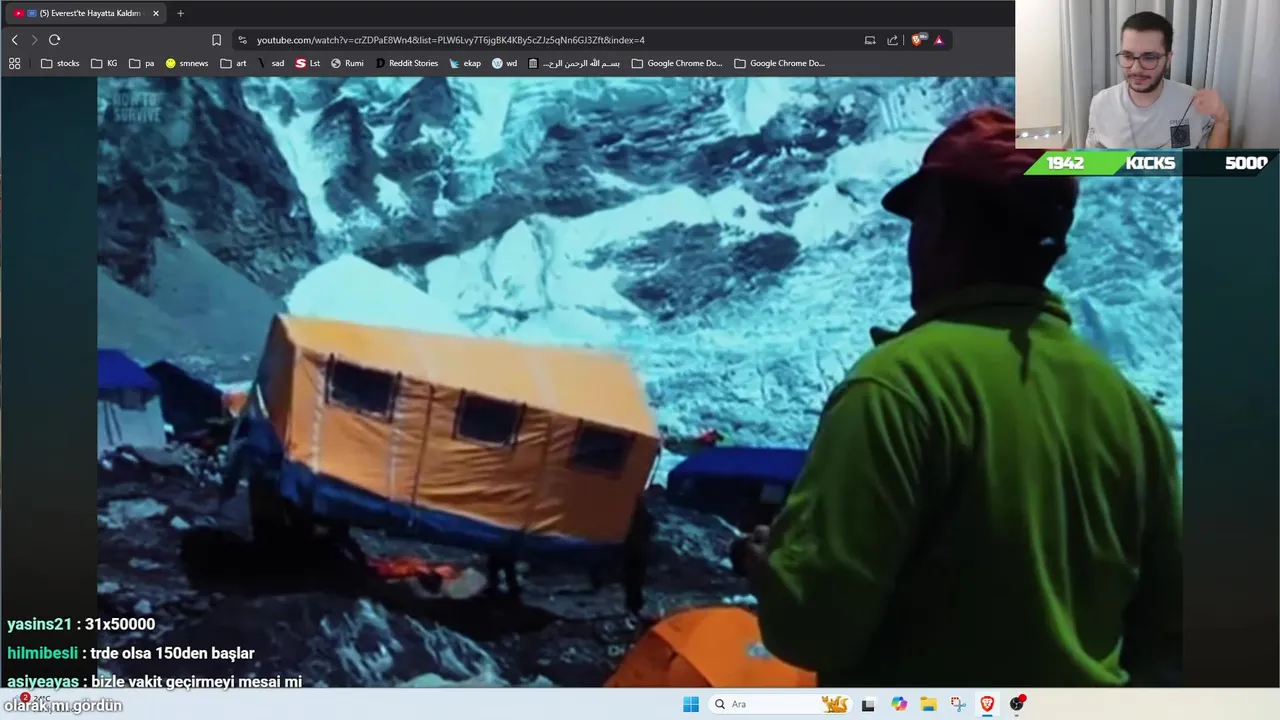Viewport: 1280px width, 720px height.
Task: Open the art bookmark folder
Action: pos(233,63)
